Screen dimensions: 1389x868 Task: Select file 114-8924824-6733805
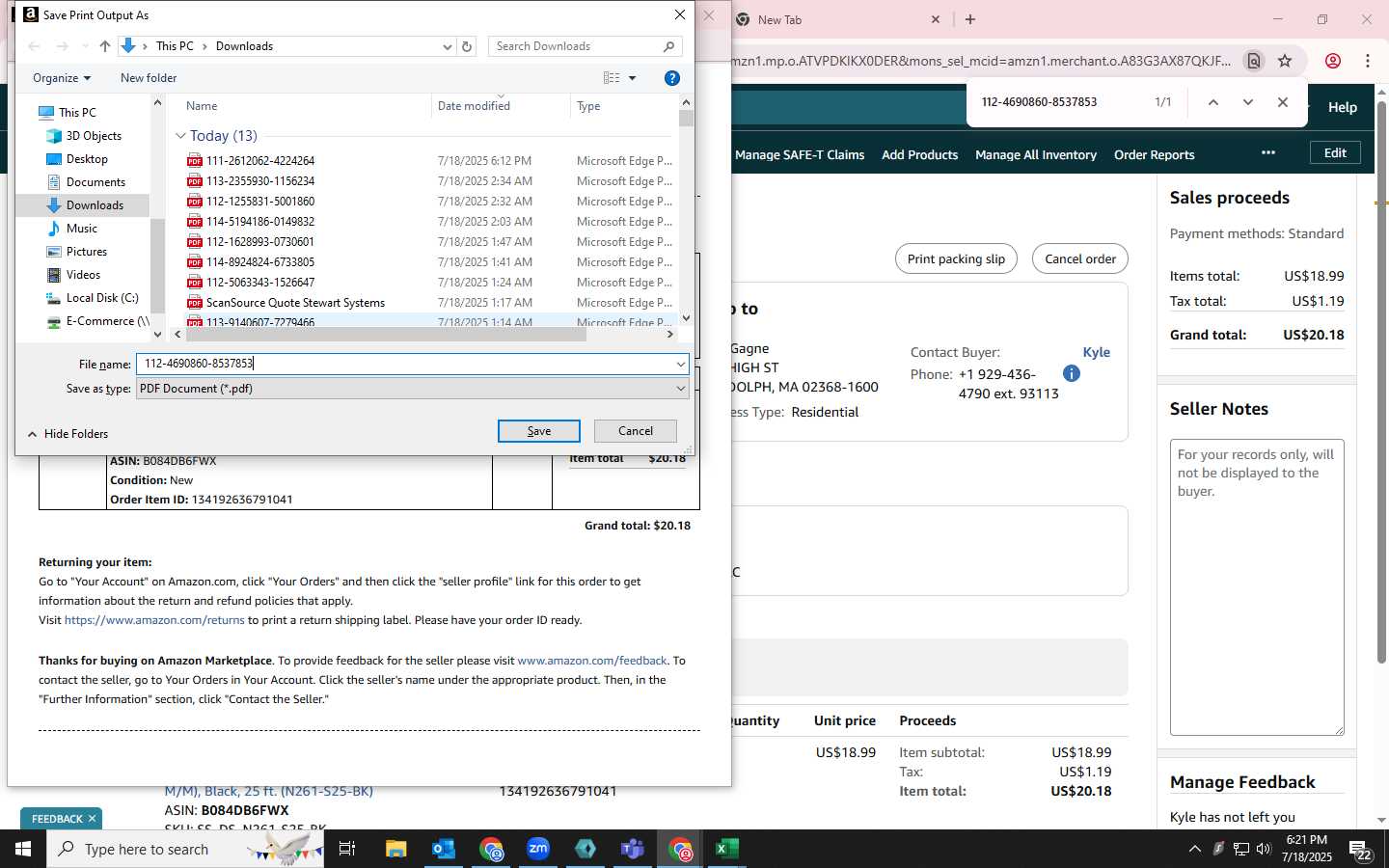pos(260,262)
